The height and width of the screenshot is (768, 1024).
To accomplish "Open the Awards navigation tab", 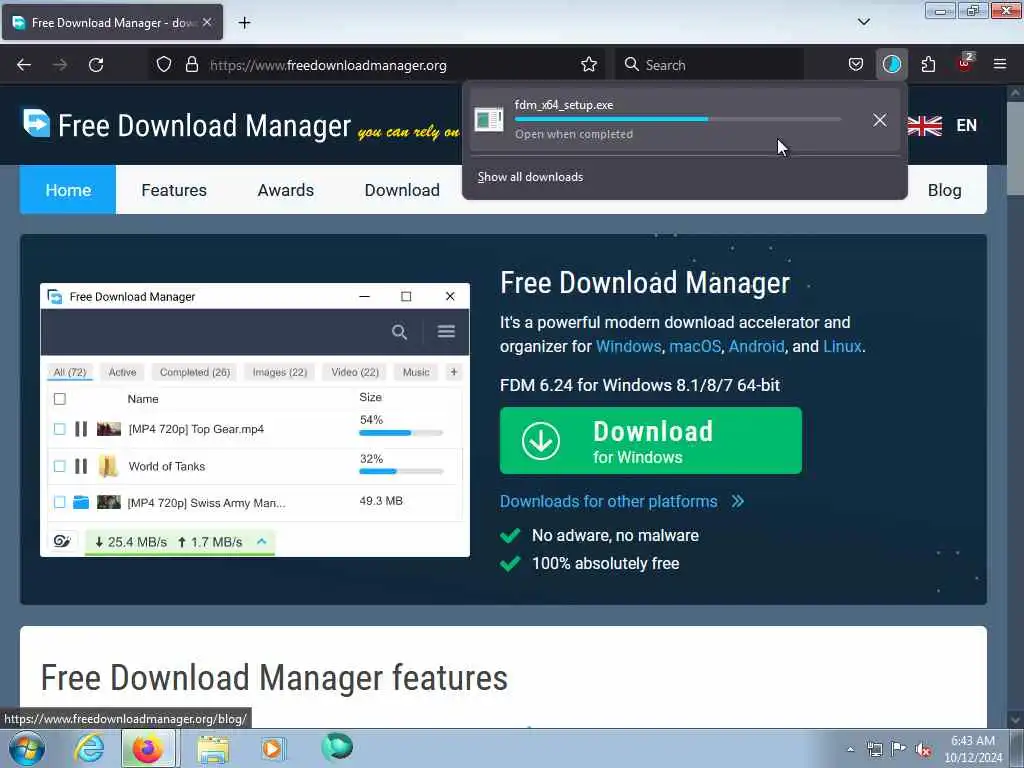I will [285, 190].
